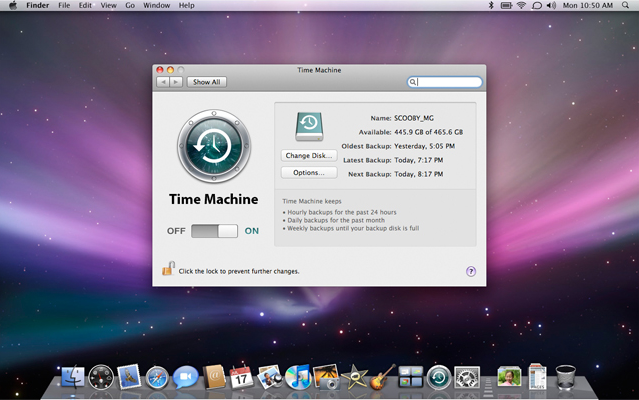The width and height of the screenshot is (639, 400).
Task: Click the menu bar clock Mon 10:50 AM
Action: (x=588, y=5)
